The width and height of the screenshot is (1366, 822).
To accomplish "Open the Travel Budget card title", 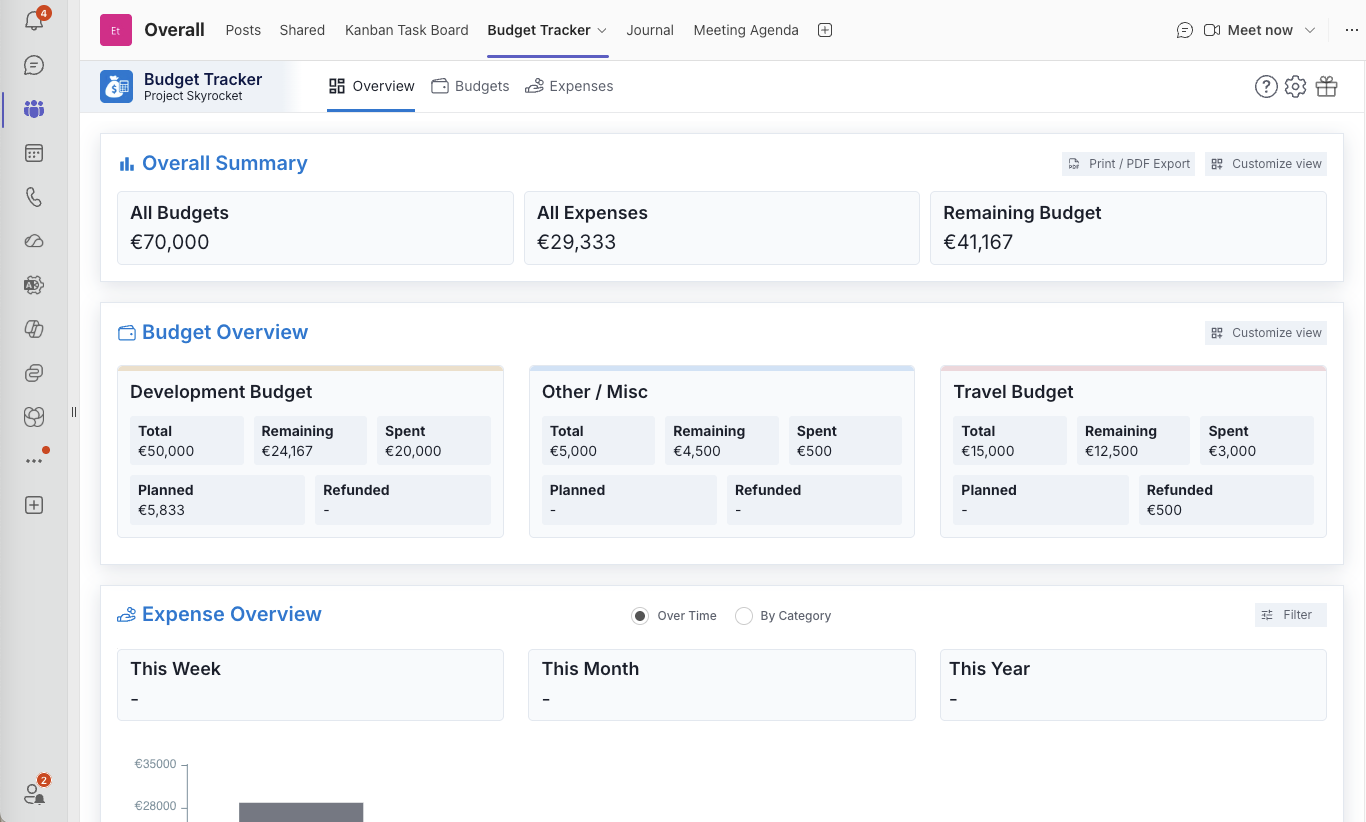I will pyautogui.click(x=1013, y=392).
